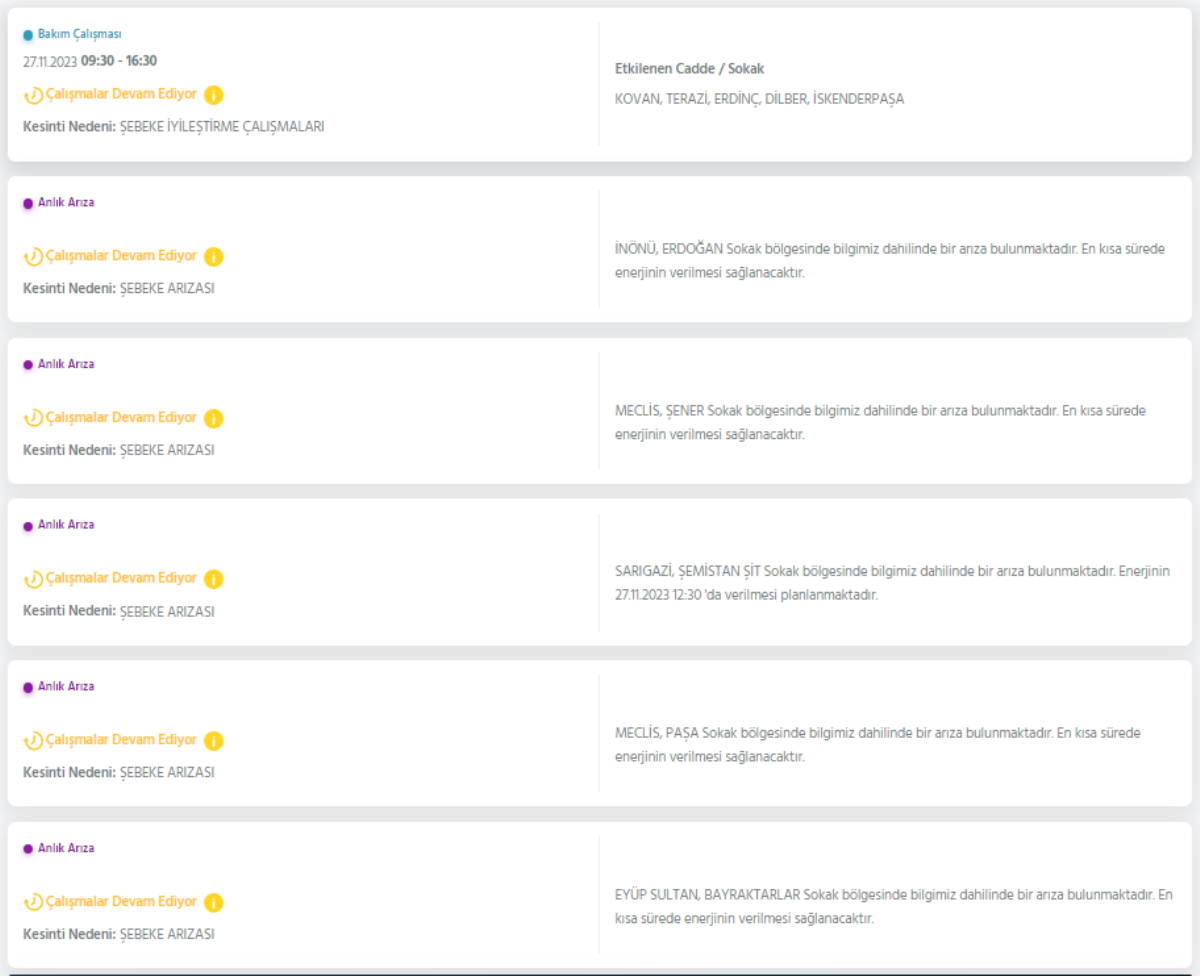Click the EYÜP SULTAN, BAYRAKTARLAR outage description
Screen dimensions: 1200x976
pos(893,906)
